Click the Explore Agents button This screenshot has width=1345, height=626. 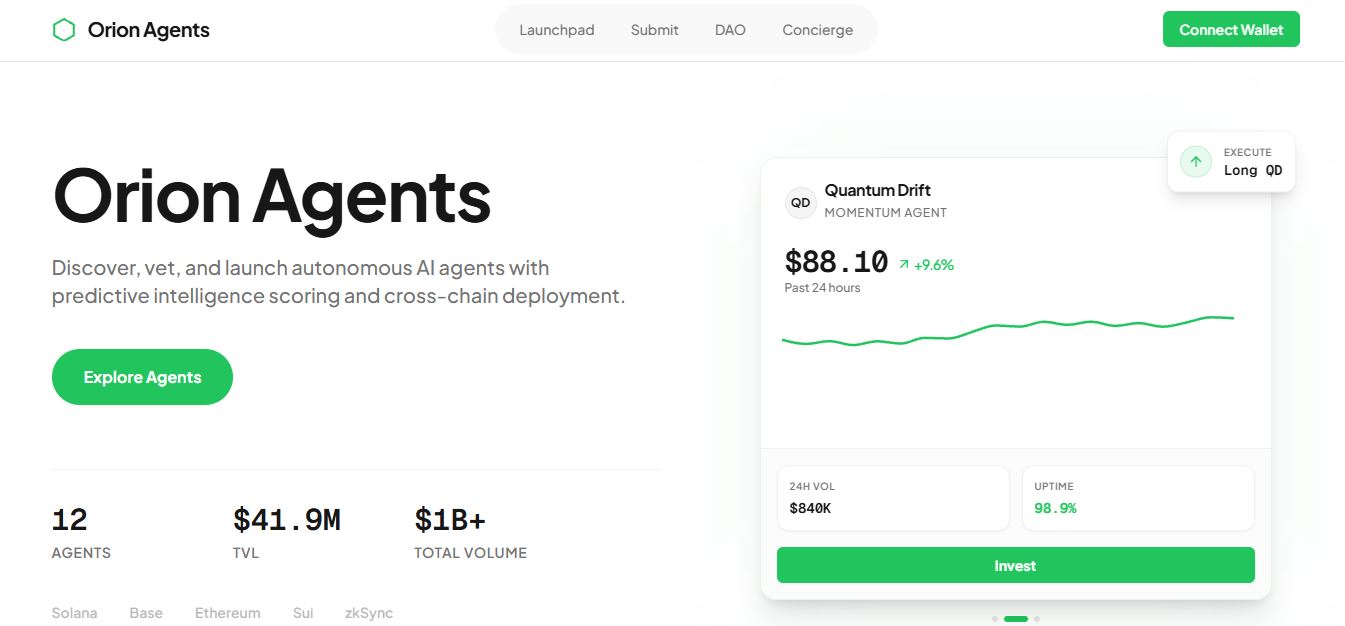pyautogui.click(x=142, y=377)
